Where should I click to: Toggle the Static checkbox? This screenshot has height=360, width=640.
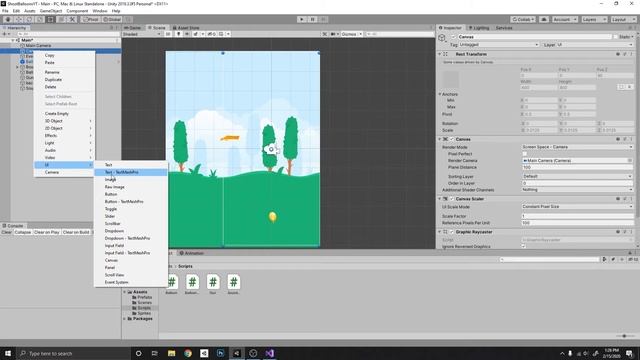(x=615, y=37)
